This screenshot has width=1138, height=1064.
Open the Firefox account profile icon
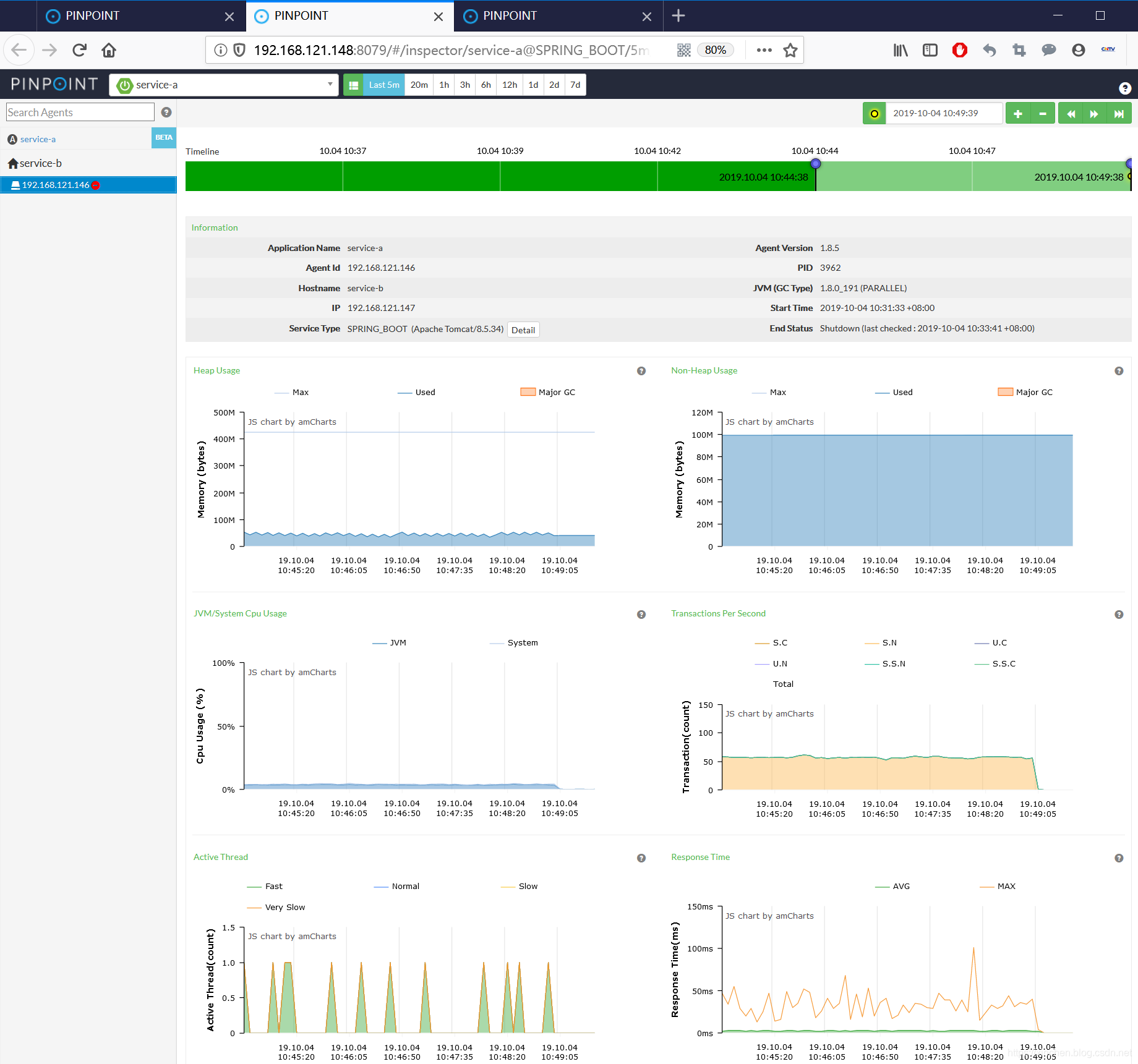[x=1079, y=50]
